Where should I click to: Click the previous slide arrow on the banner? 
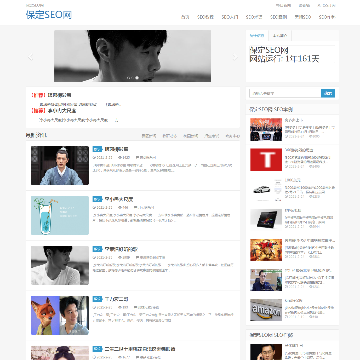[x=30, y=57]
